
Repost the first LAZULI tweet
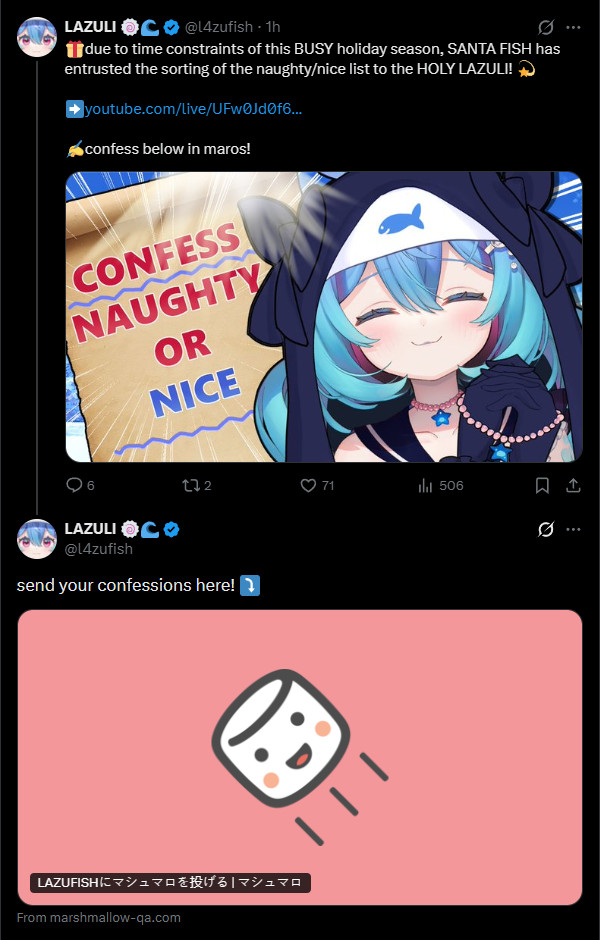[197, 485]
